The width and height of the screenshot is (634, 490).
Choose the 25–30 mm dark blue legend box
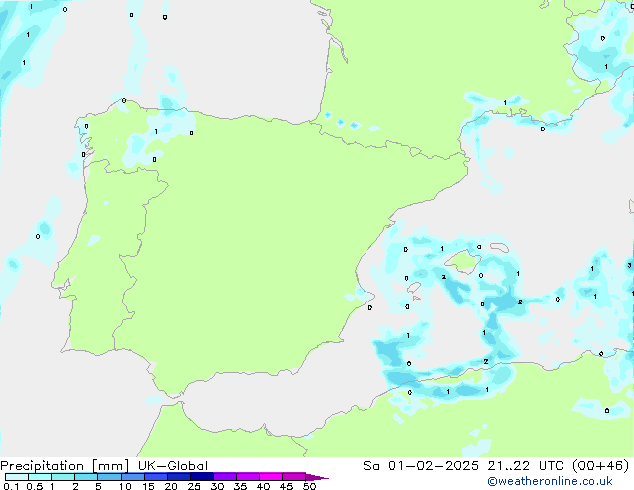click(x=201, y=477)
